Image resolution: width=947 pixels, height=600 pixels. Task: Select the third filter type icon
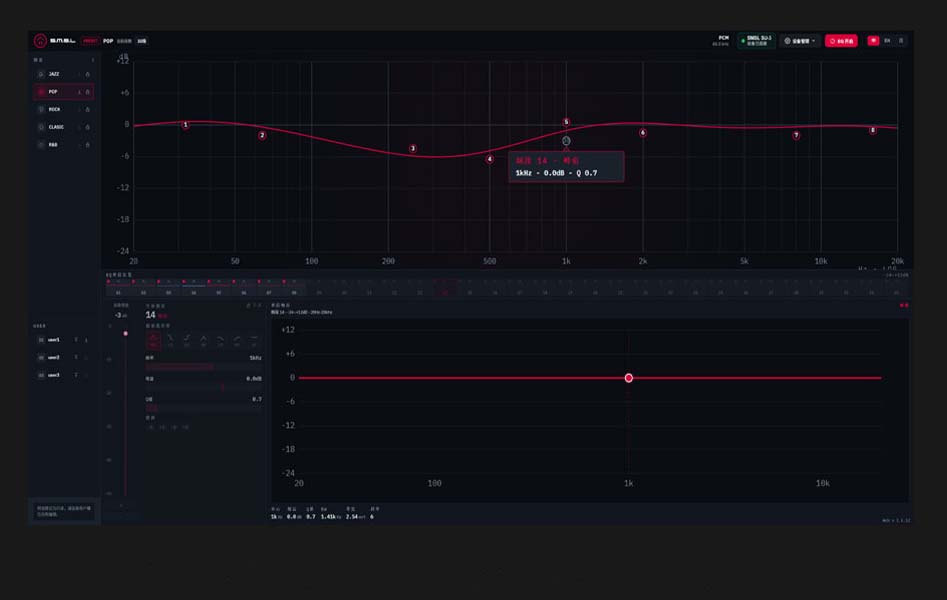click(187, 340)
